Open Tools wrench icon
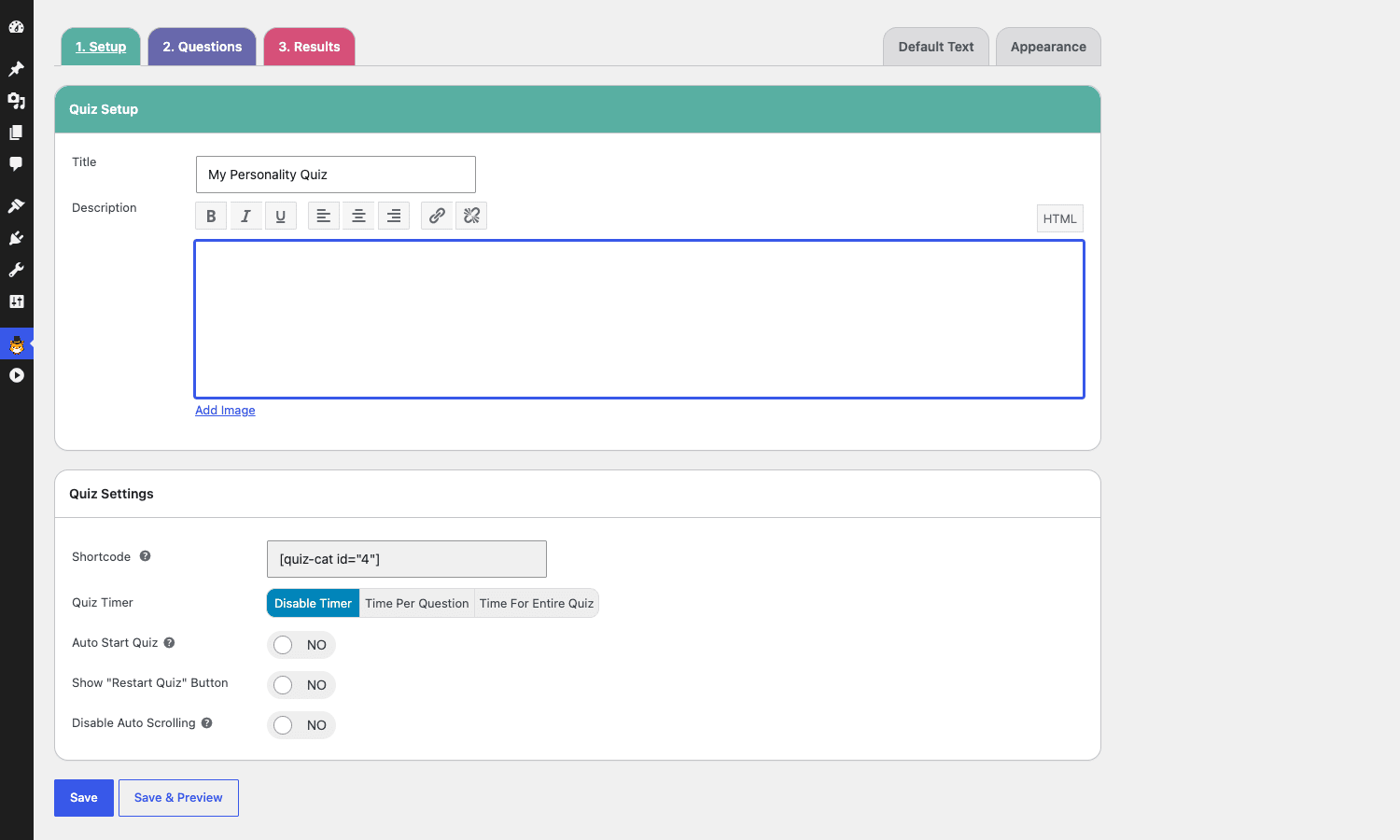 click(x=16, y=270)
